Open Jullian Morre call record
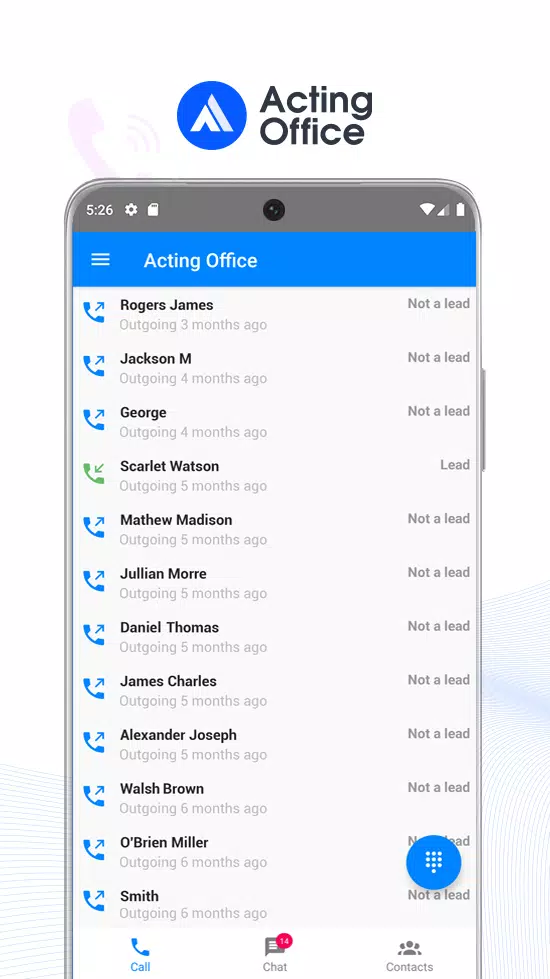 275,583
